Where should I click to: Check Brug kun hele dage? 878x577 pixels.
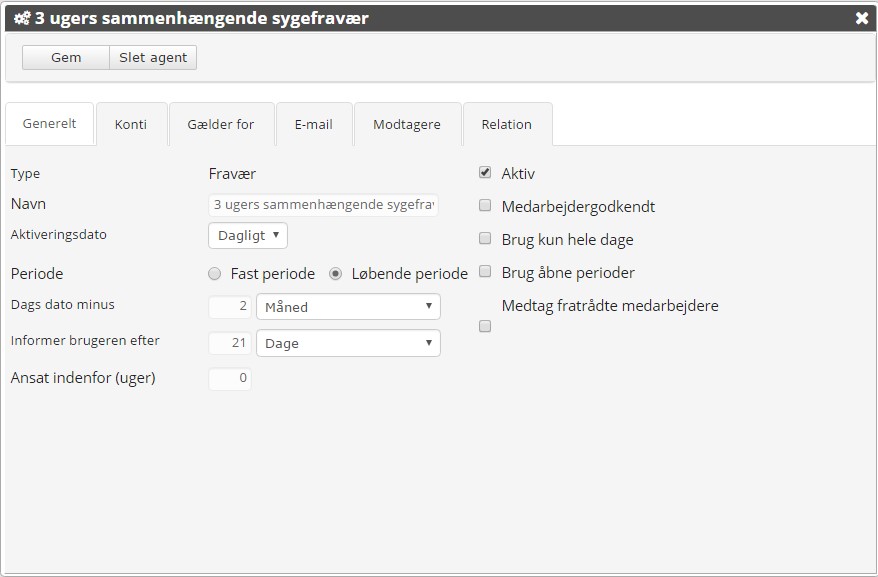tap(485, 239)
